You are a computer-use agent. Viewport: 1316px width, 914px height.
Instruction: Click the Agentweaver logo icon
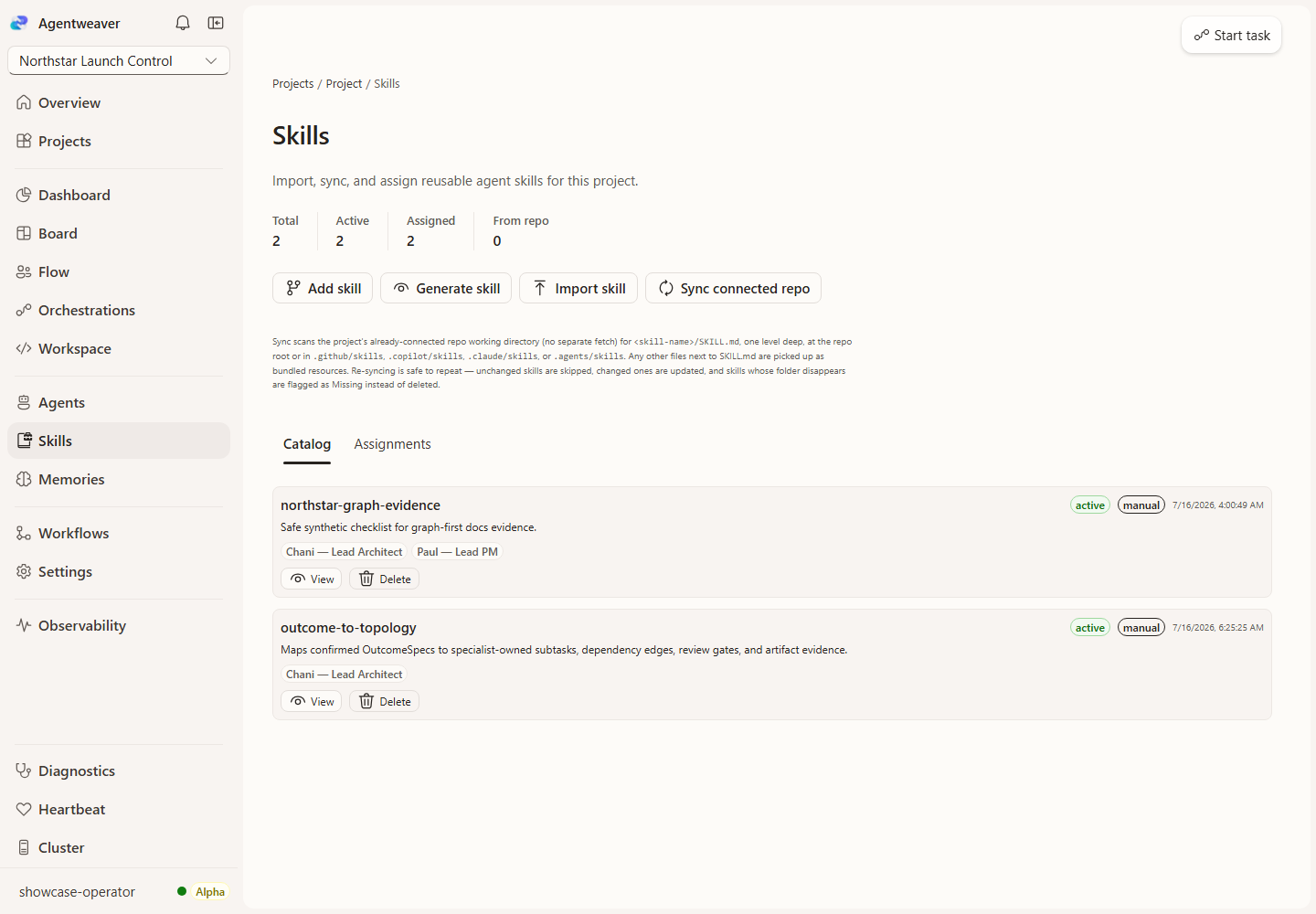point(19,23)
